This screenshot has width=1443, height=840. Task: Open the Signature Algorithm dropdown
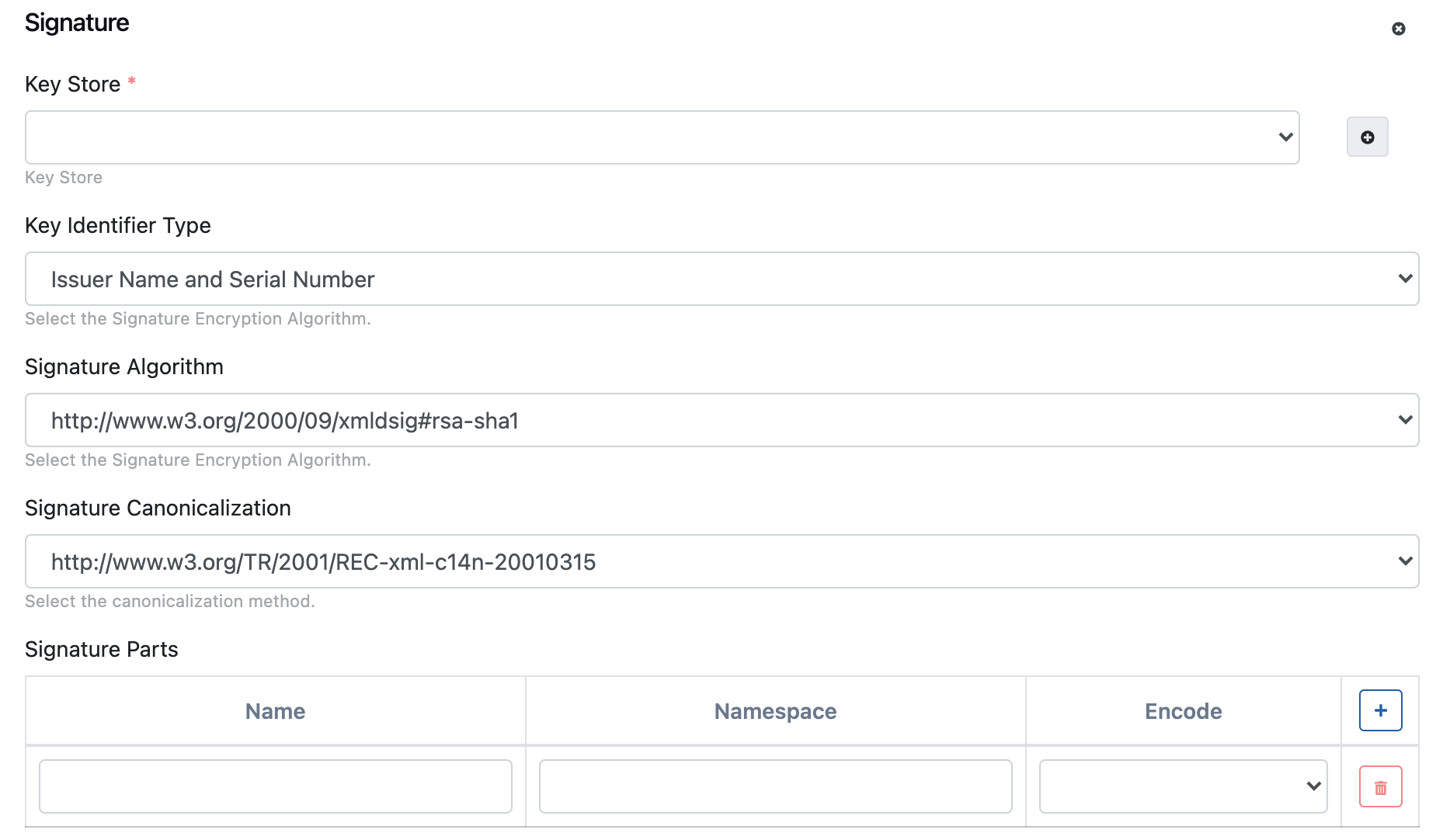click(x=721, y=420)
